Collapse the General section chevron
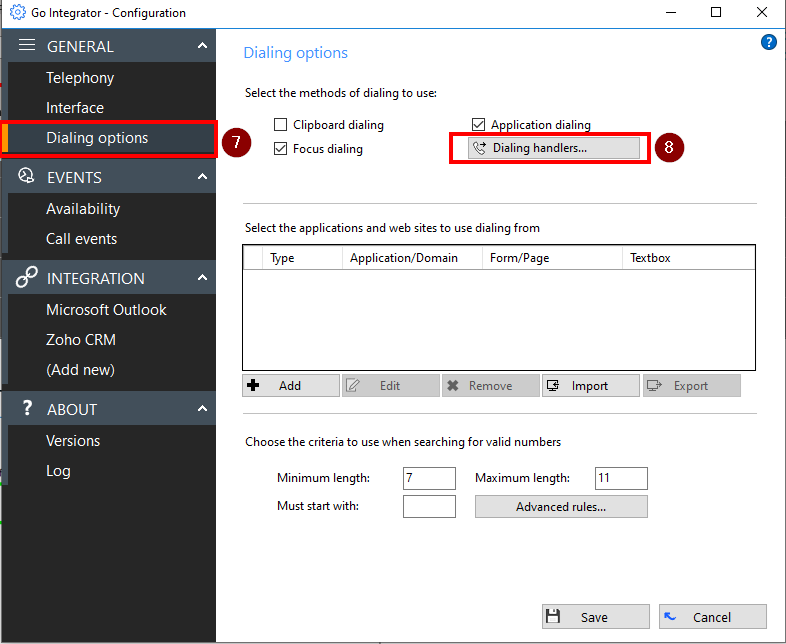786x644 pixels. [202, 46]
